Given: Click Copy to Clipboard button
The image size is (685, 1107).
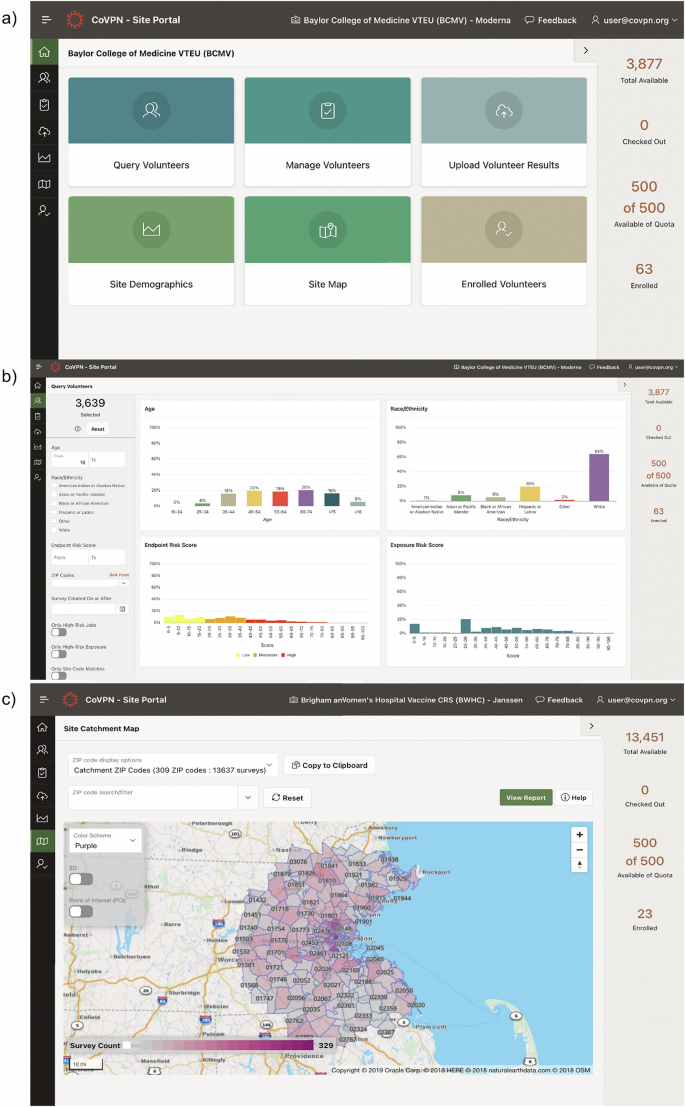Looking at the screenshot, I should click(330, 765).
